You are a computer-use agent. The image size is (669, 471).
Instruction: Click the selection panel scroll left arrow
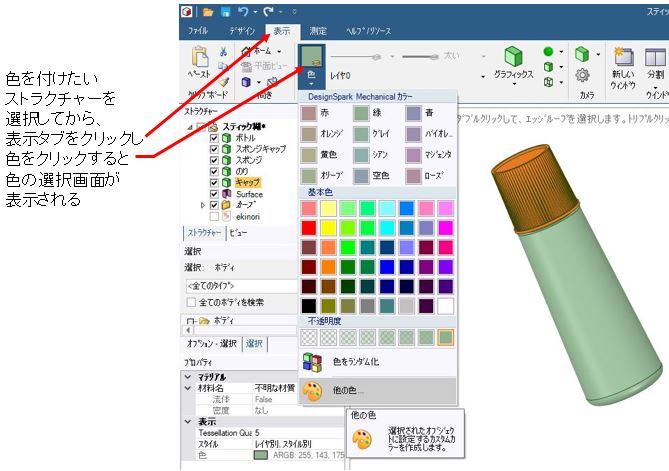point(188,330)
